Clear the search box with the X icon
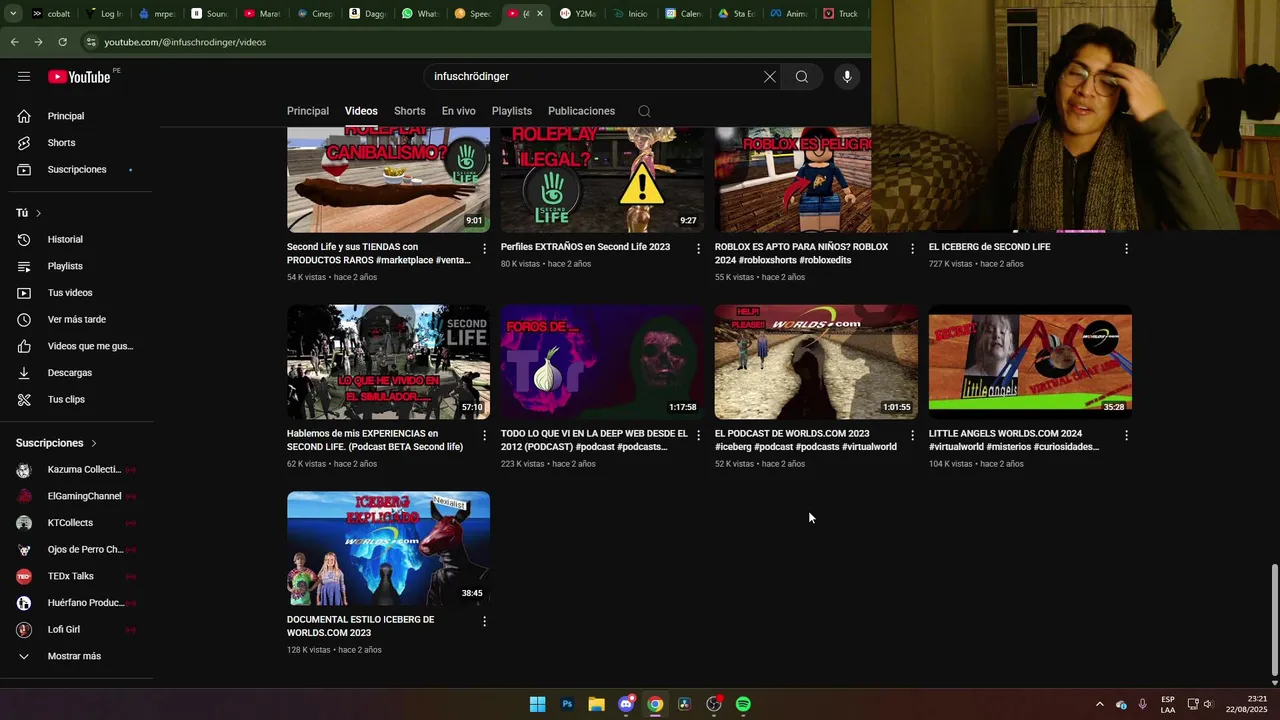This screenshot has width=1280, height=720. (770, 76)
